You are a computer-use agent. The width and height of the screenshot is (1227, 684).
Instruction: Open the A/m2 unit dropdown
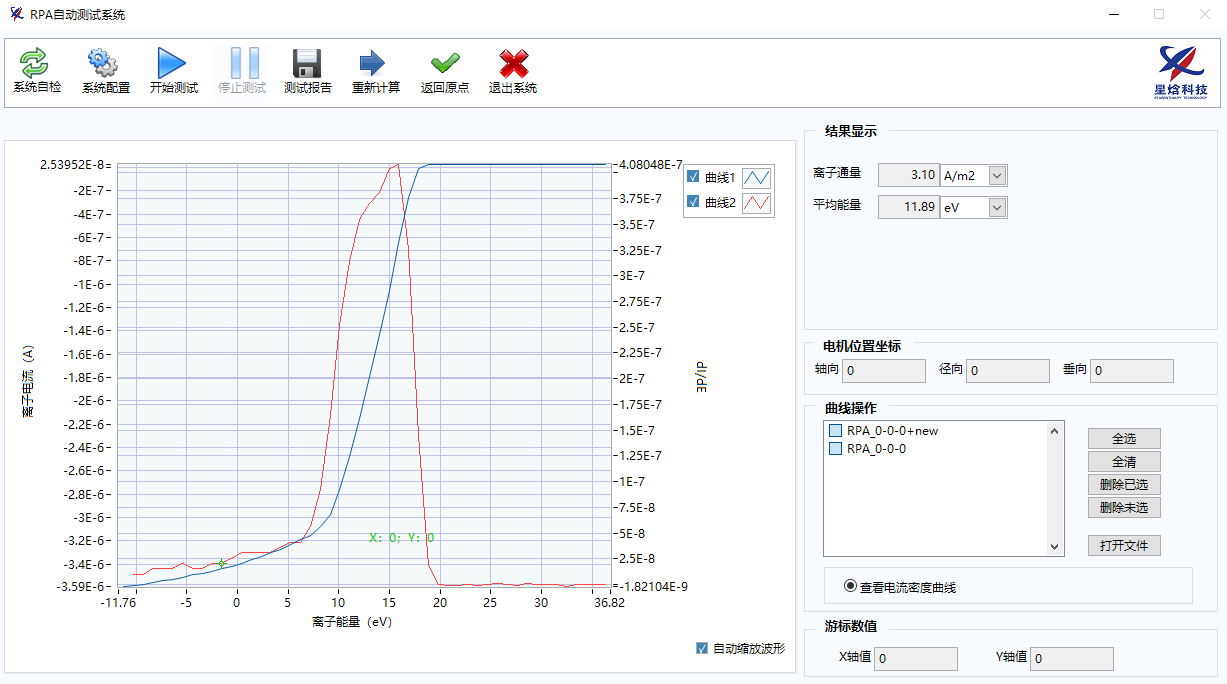click(997, 176)
